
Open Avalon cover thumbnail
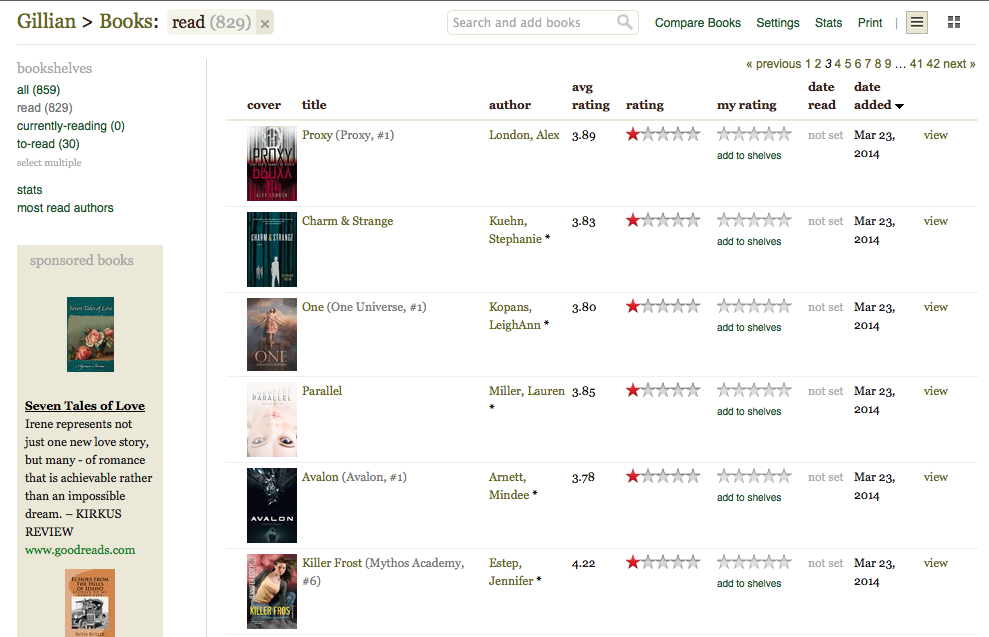pyautogui.click(x=272, y=505)
